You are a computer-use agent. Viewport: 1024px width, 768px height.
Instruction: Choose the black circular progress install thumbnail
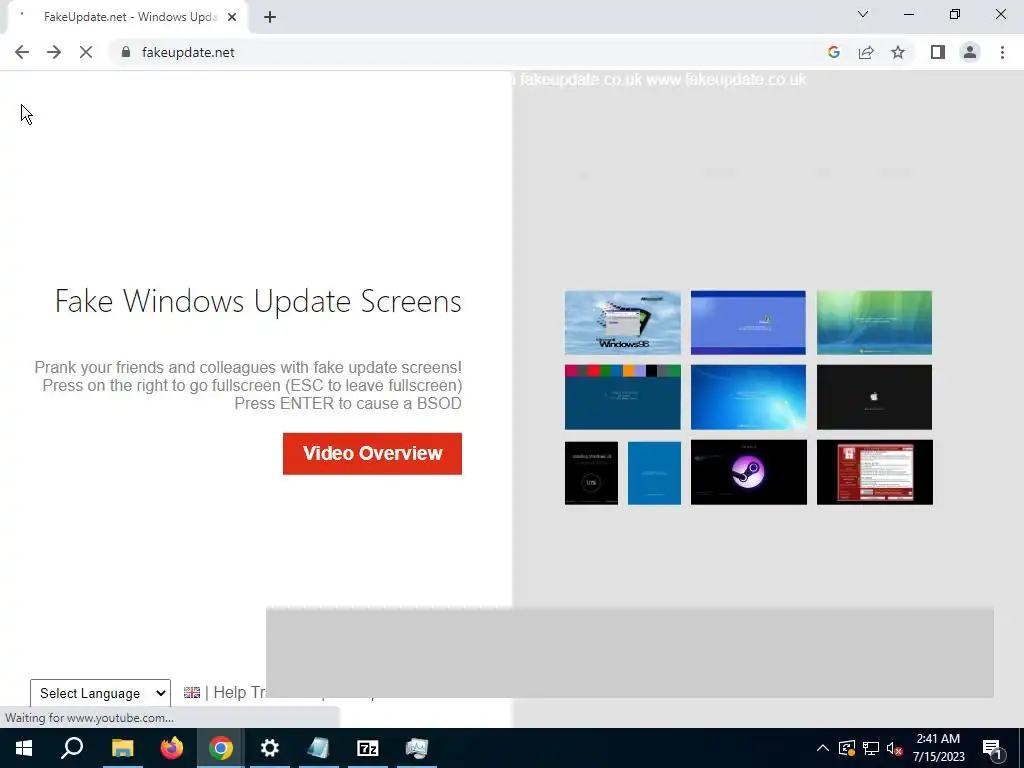[591, 473]
